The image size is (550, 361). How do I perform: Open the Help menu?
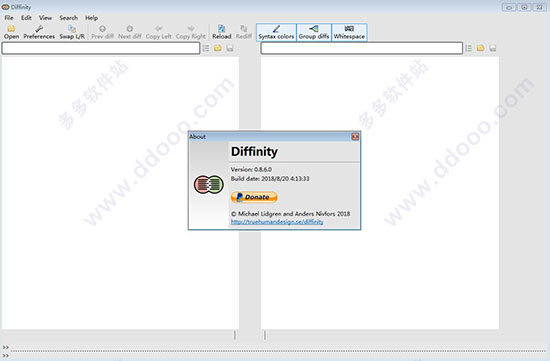(92, 18)
